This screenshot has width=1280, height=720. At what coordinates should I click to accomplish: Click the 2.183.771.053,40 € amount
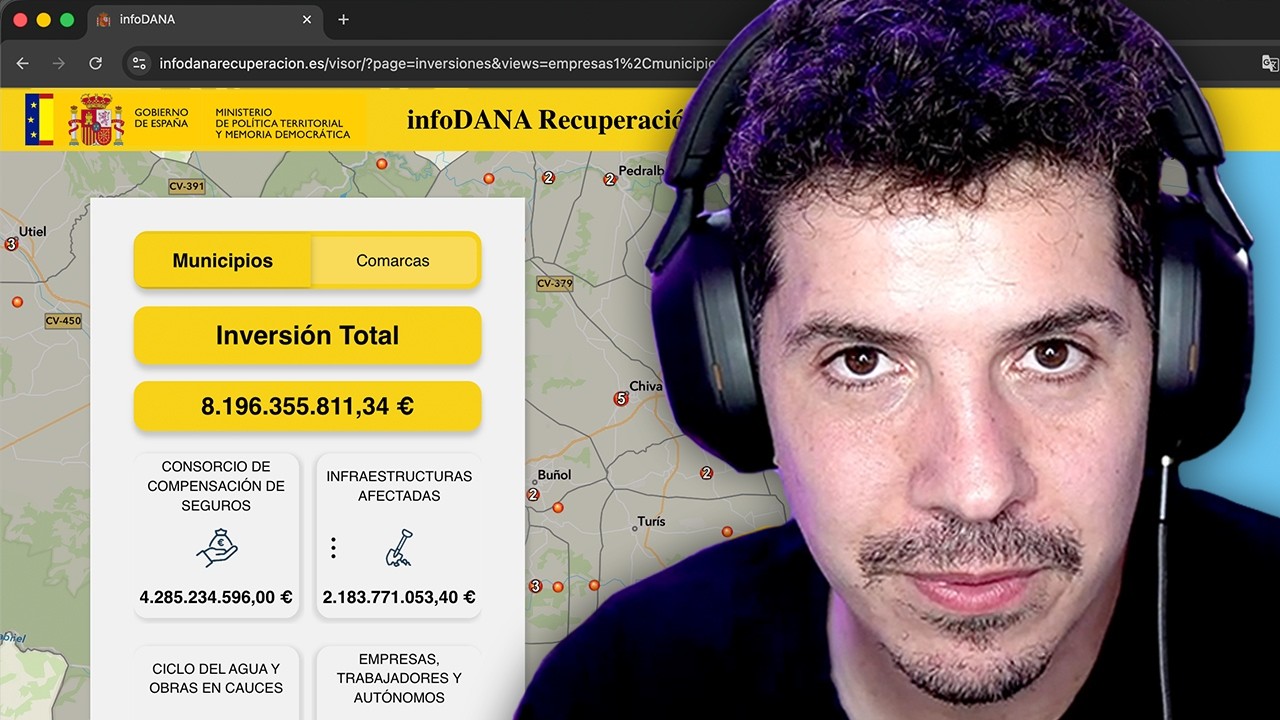[399, 597]
